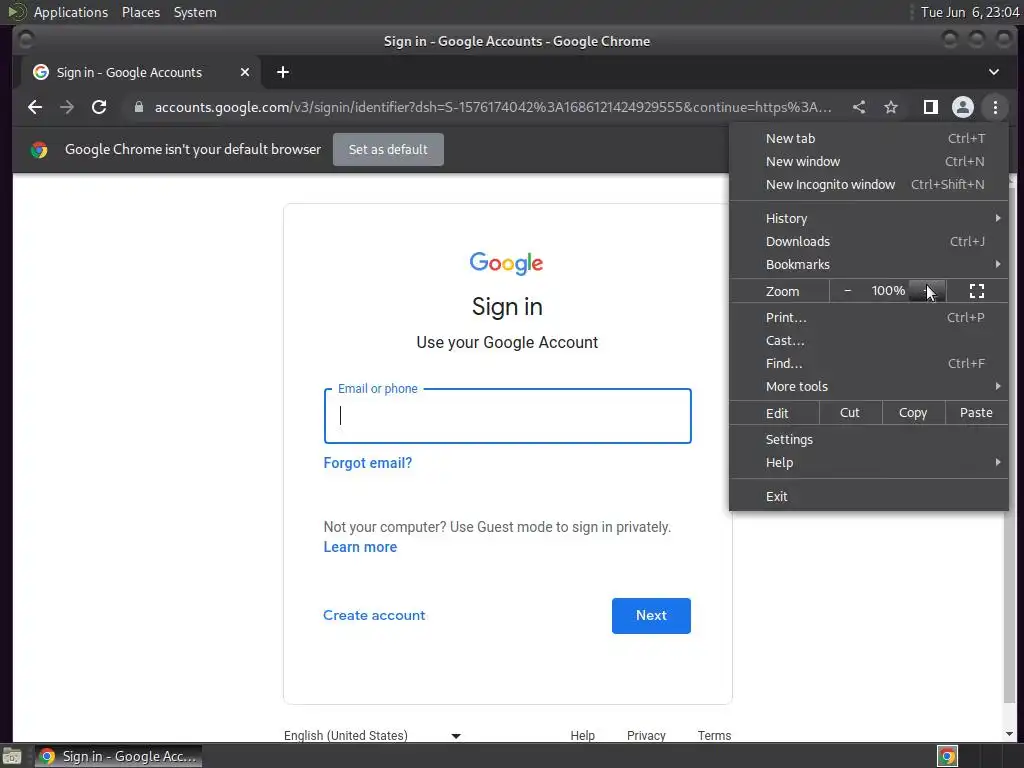Open the tab search chevron

pos(993,72)
